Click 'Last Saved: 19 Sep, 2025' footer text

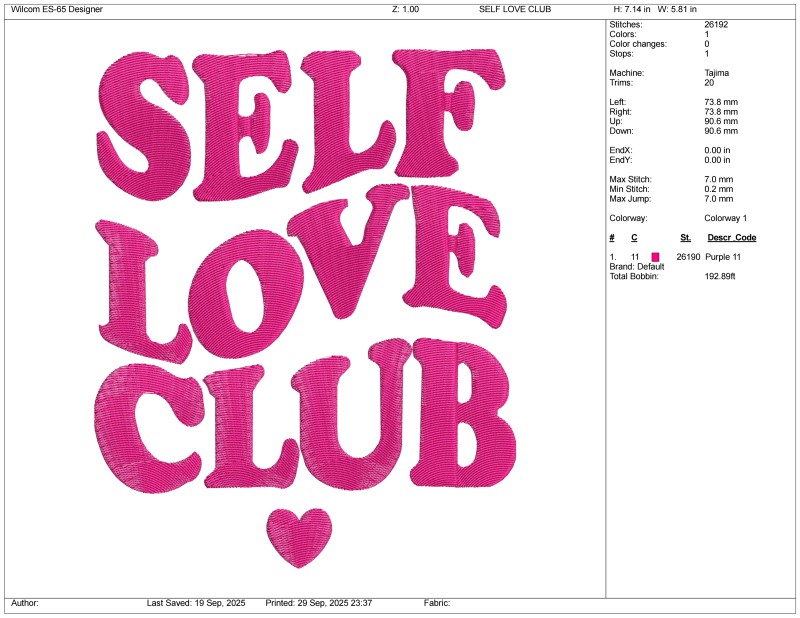[x=196, y=603]
